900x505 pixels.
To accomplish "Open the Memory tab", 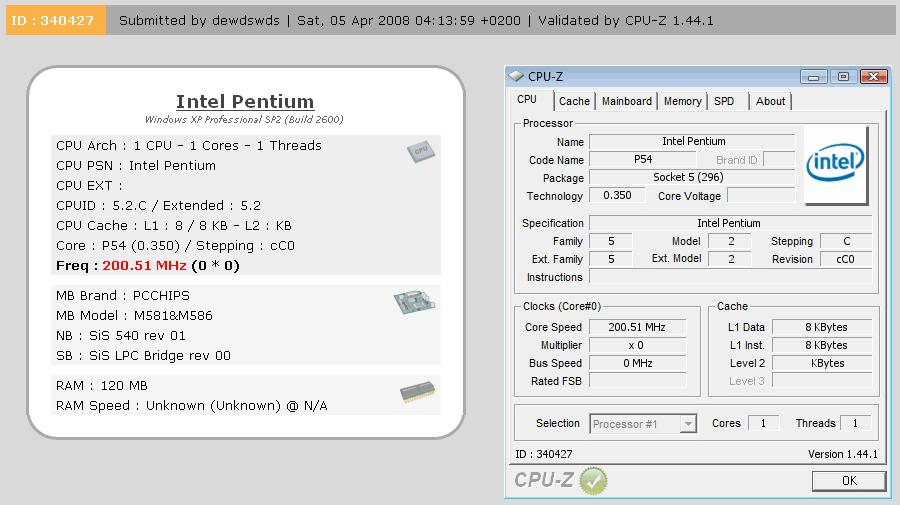I will (x=682, y=102).
